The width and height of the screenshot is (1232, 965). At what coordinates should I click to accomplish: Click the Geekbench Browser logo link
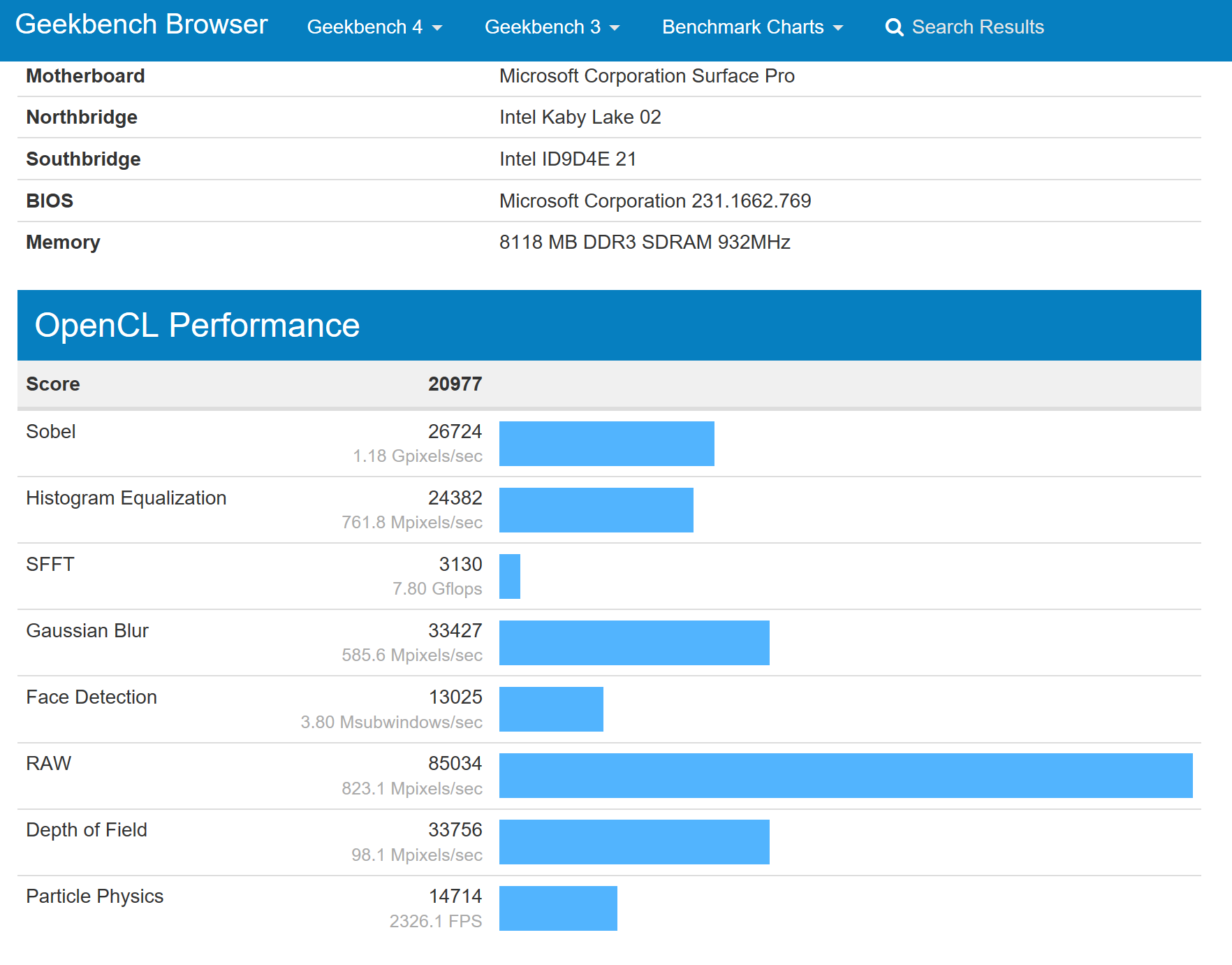coord(141,25)
